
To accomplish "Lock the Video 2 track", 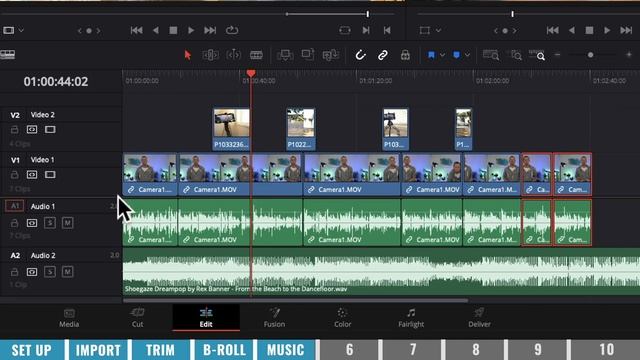I will point(14,130).
